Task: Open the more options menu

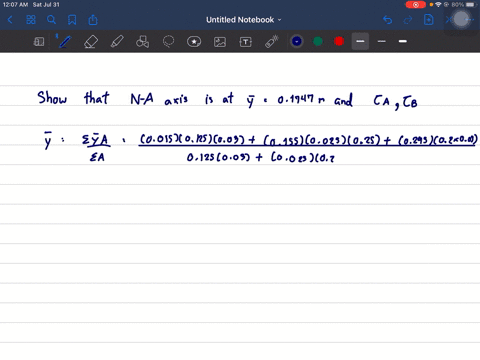Action: coord(470,20)
